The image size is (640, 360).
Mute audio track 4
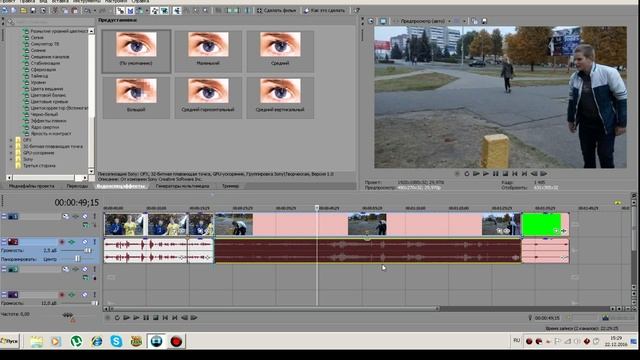pyautogui.click(x=85, y=294)
